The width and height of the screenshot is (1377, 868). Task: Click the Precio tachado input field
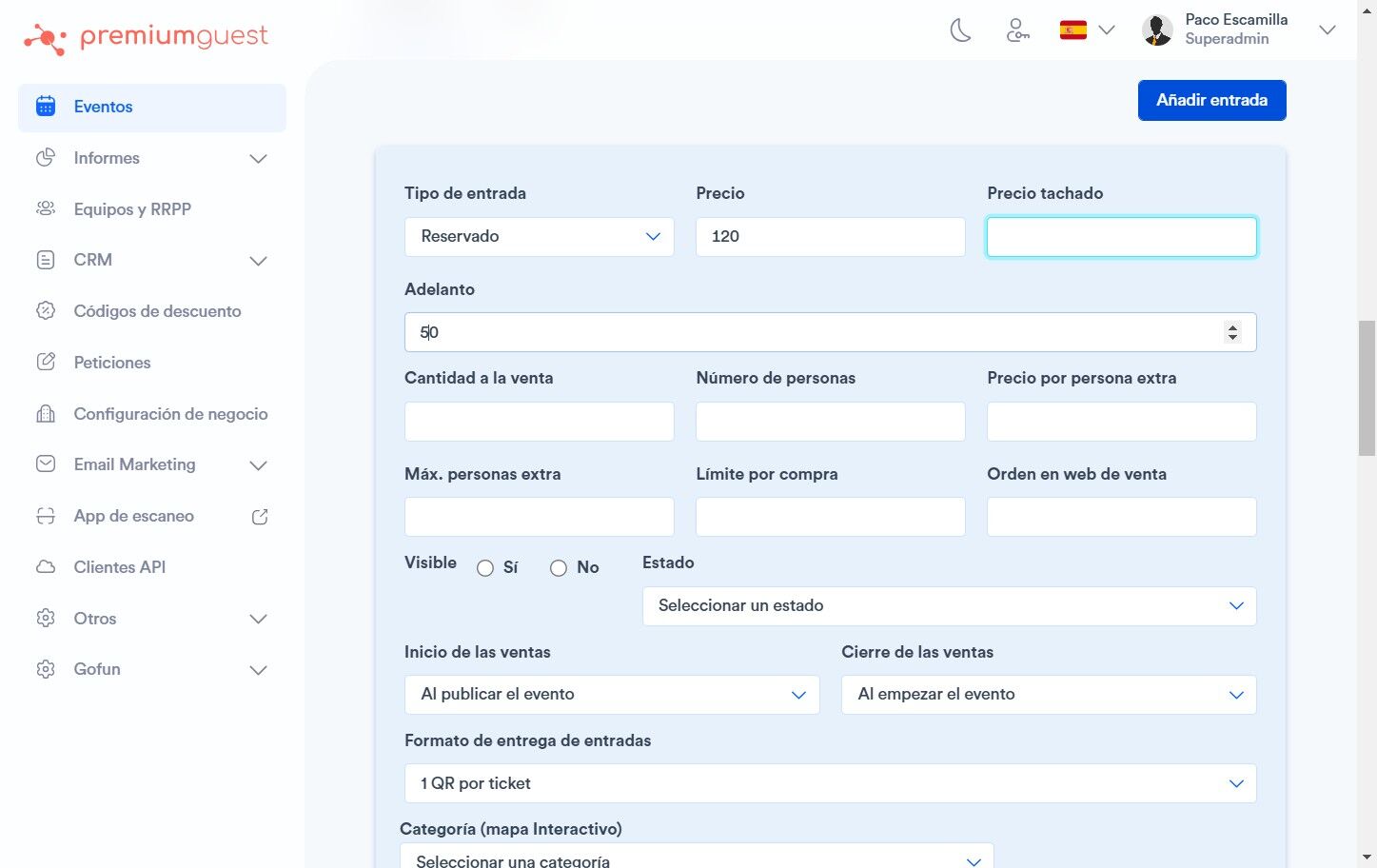click(x=1122, y=237)
